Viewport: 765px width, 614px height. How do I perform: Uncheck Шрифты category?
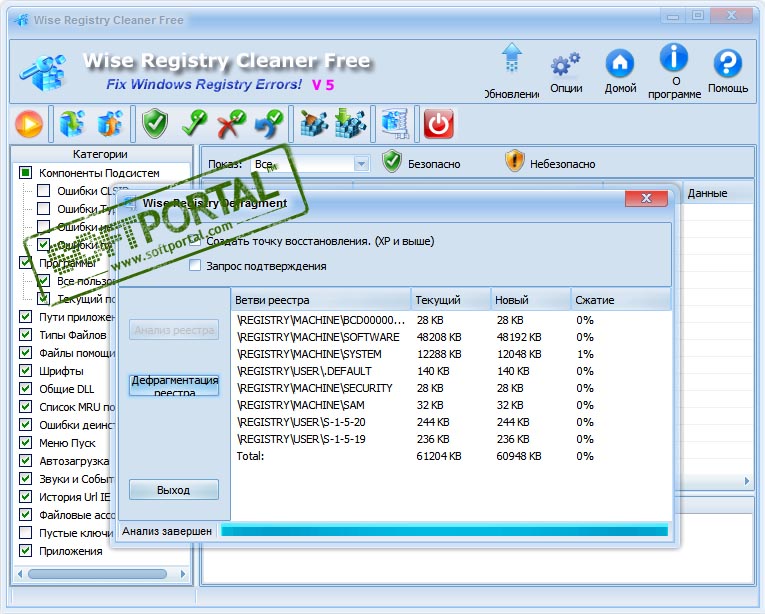tap(25, 370)
